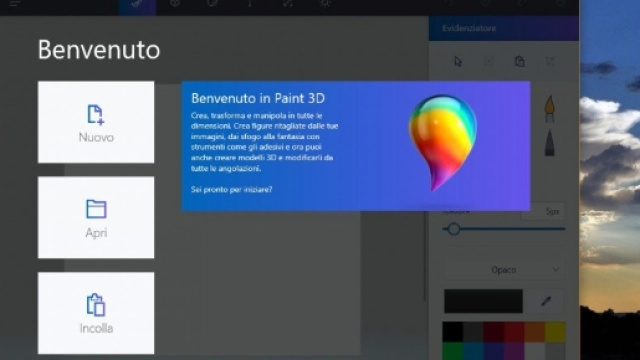Click the thickness slider handle

(453, 229)
